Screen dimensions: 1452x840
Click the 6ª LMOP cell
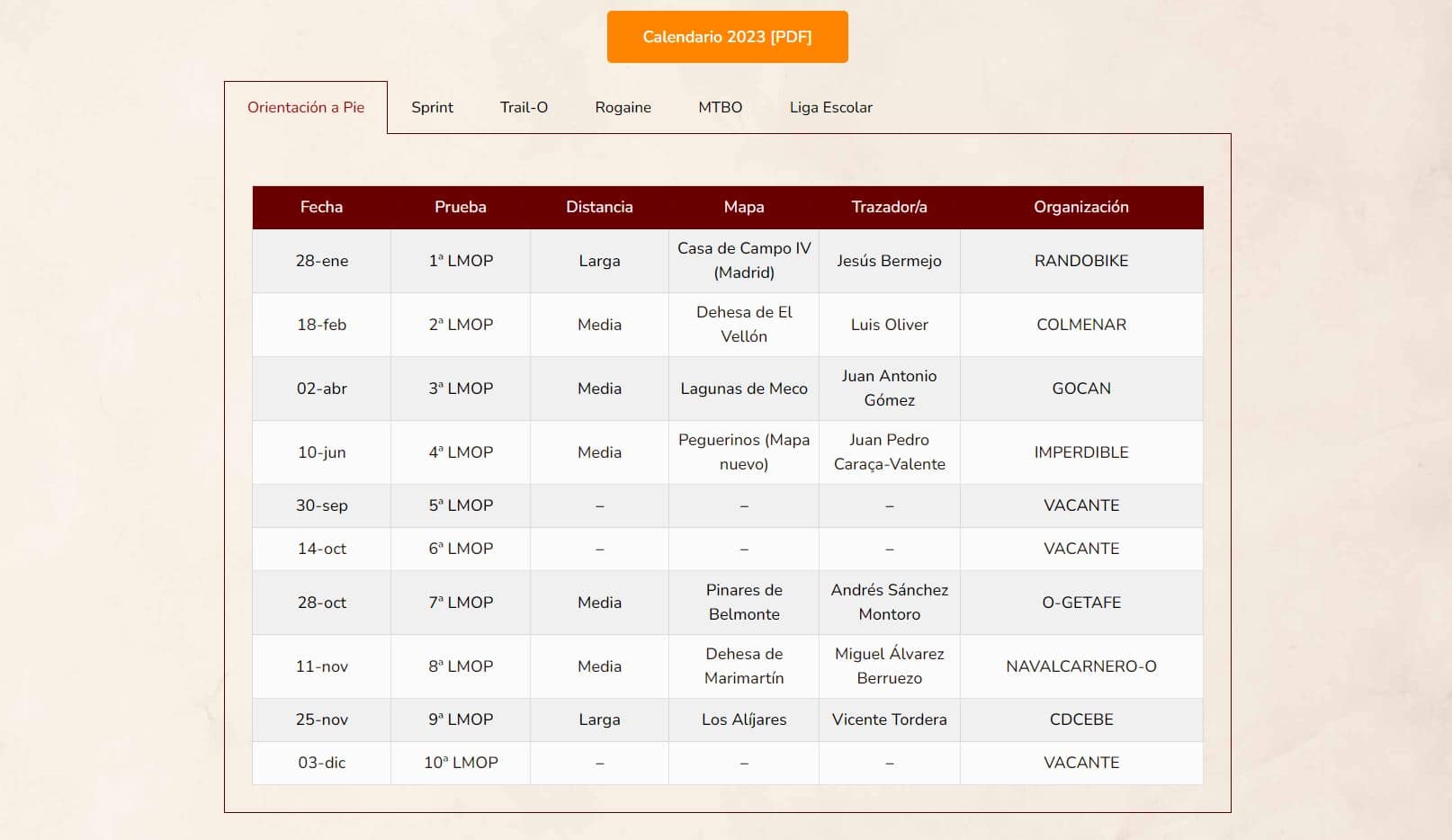pos(460,549)
